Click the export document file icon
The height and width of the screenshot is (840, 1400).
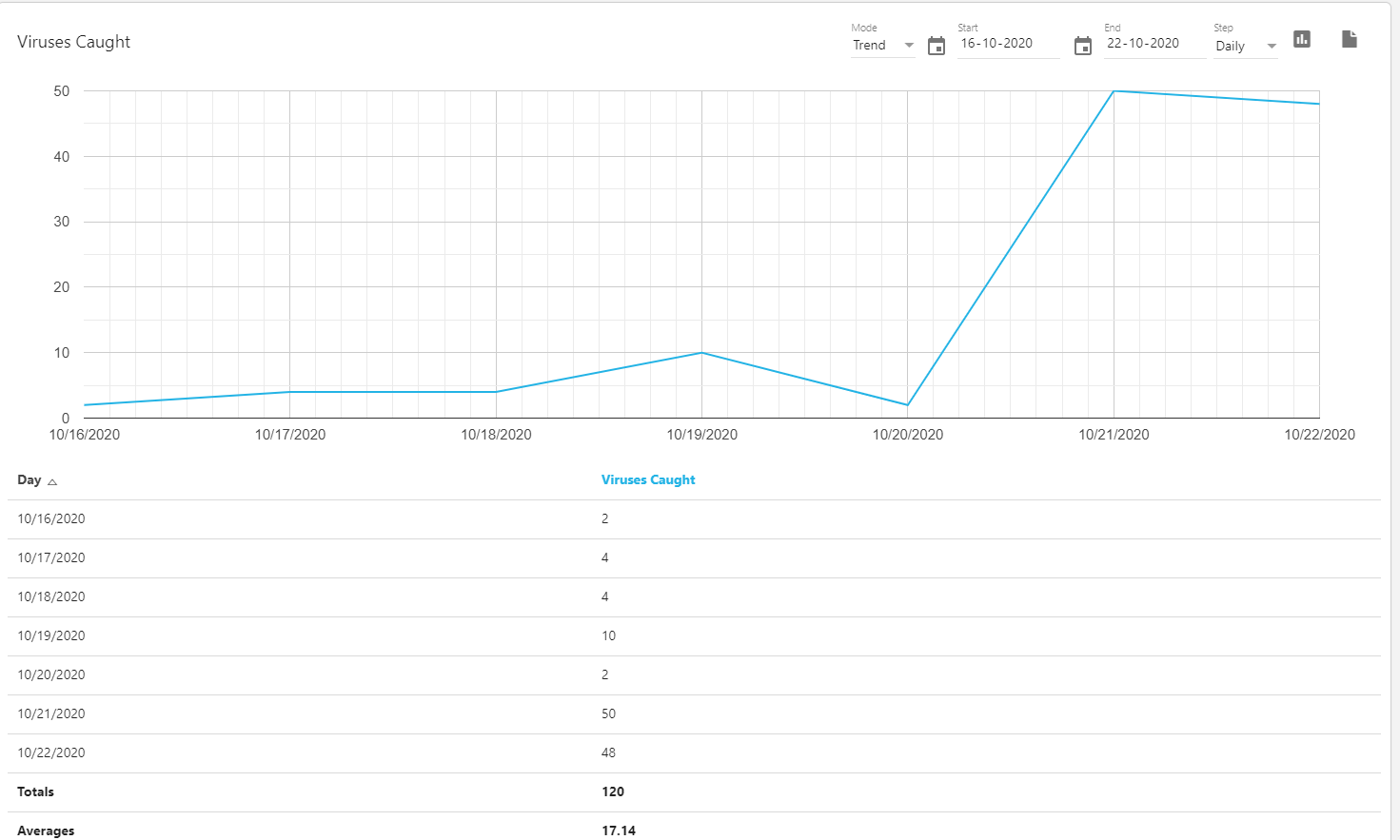pos(1349,39)
